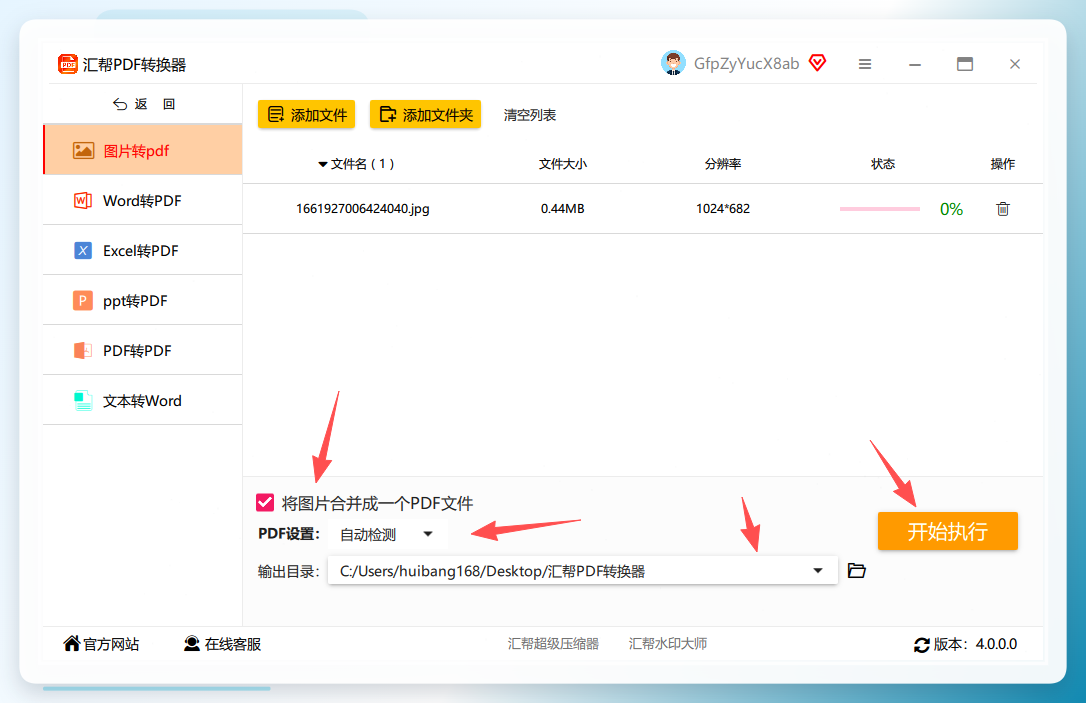Switch to PDF转PDF tab
1086x703 pixels.
point(143,350)
